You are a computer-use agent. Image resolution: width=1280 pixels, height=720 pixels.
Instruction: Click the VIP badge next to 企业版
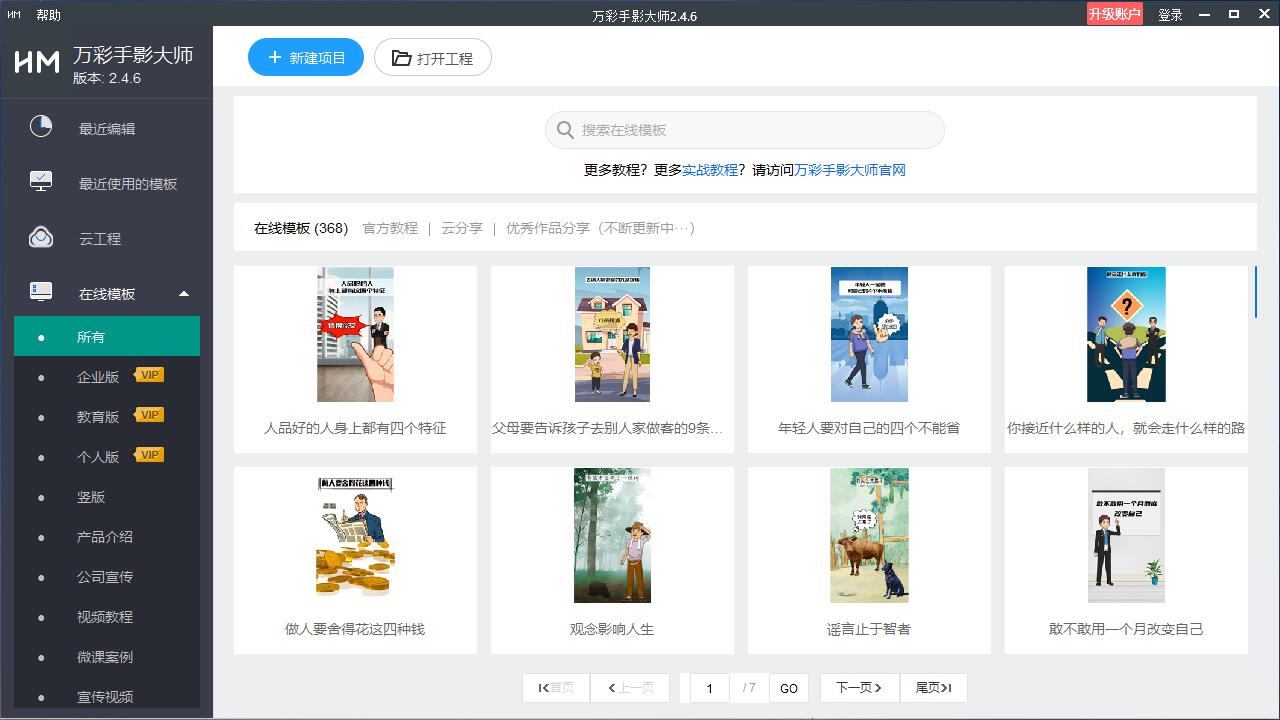(148, 375)
